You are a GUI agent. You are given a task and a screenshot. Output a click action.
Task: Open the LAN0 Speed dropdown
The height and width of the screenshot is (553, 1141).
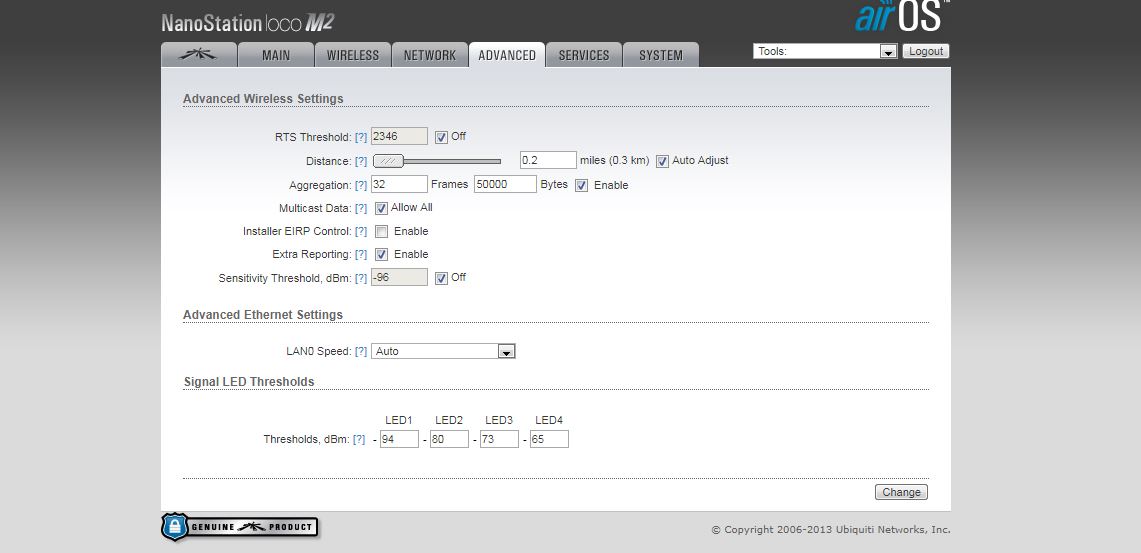point(443,351)
